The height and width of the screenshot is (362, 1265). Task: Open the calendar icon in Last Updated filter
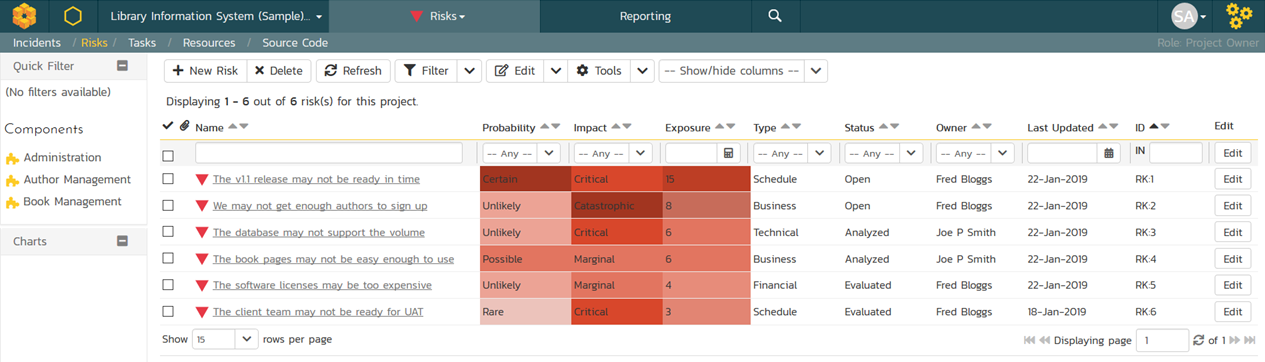click(1108, 154)
